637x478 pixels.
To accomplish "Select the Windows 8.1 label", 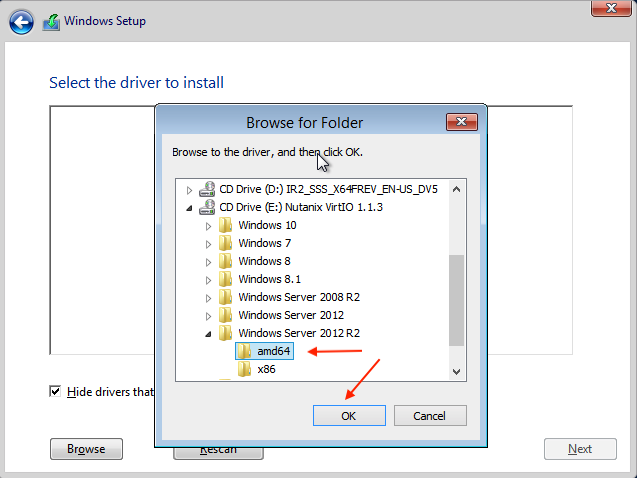I will (270, 279).
